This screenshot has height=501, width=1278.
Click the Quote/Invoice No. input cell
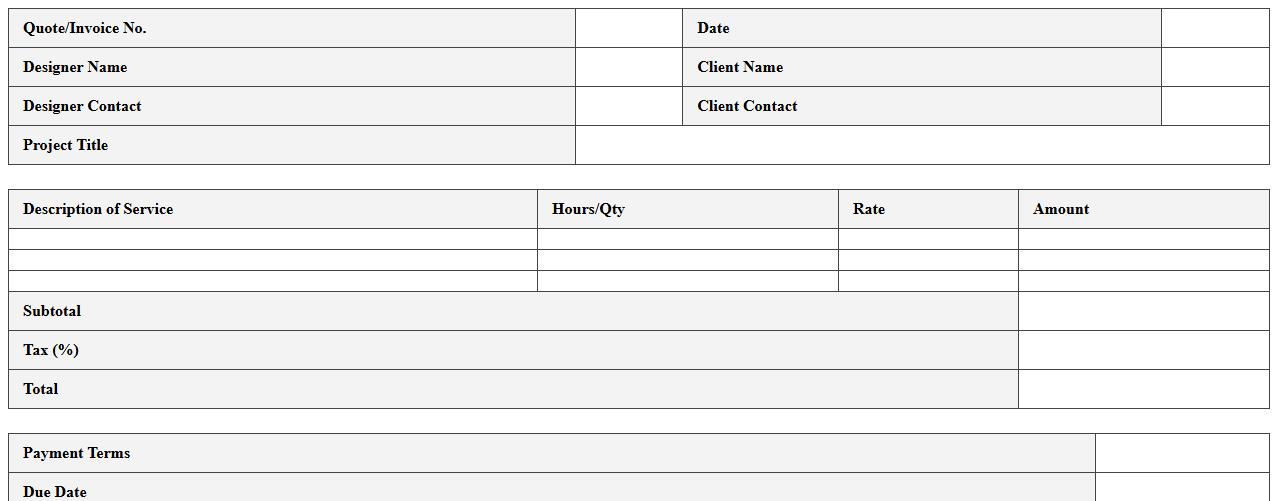[628, 28]
